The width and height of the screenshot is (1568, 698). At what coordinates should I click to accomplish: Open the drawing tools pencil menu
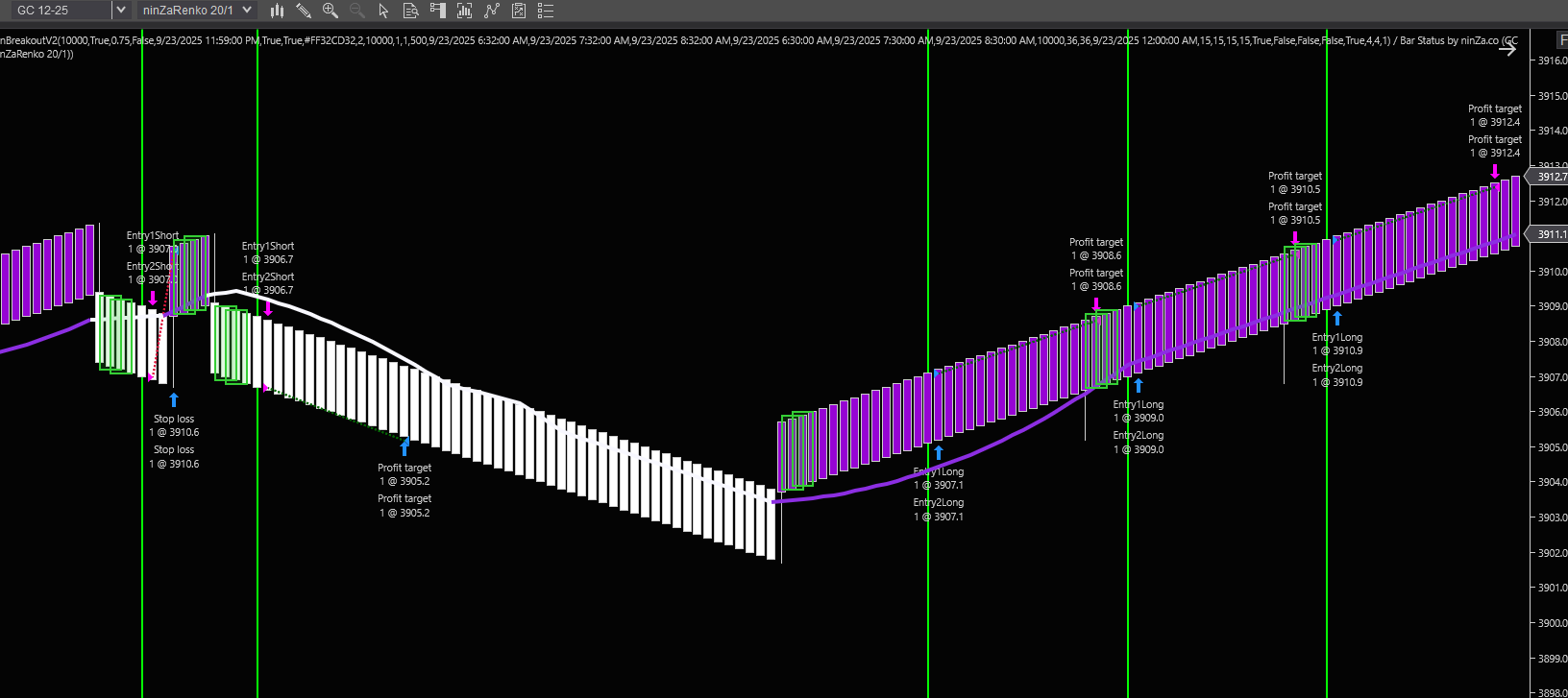tap(304, 11)
